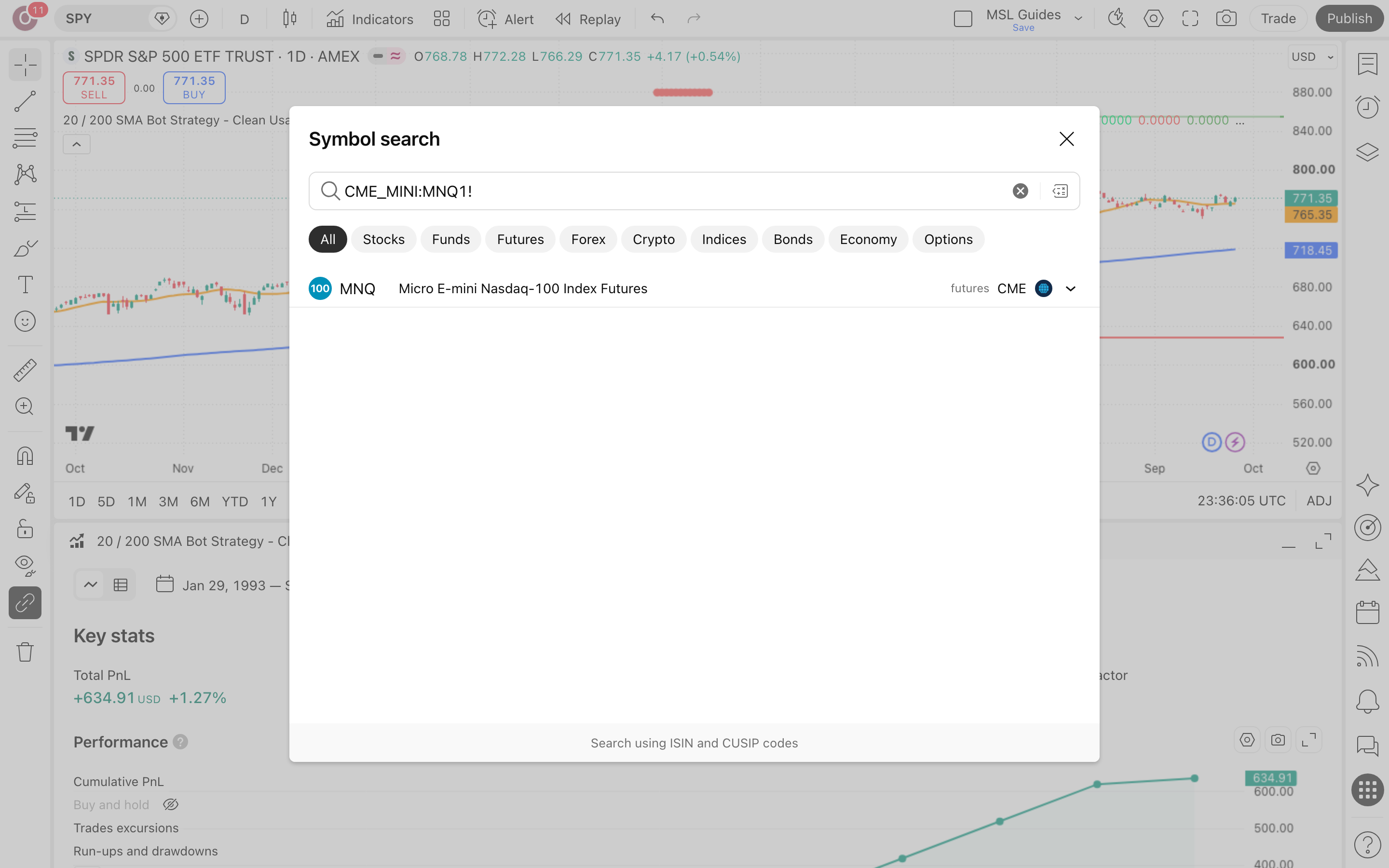The width and height of the screenshot is (1389, 868).
Task: Open the pattern drawing tools
Action: tap(25, 175)
